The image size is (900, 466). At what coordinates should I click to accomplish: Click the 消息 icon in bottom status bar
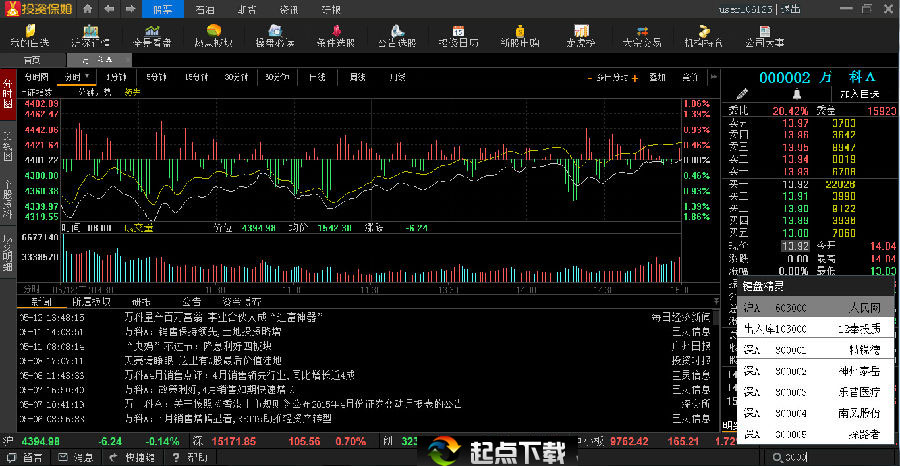click(x=63, y=458)
